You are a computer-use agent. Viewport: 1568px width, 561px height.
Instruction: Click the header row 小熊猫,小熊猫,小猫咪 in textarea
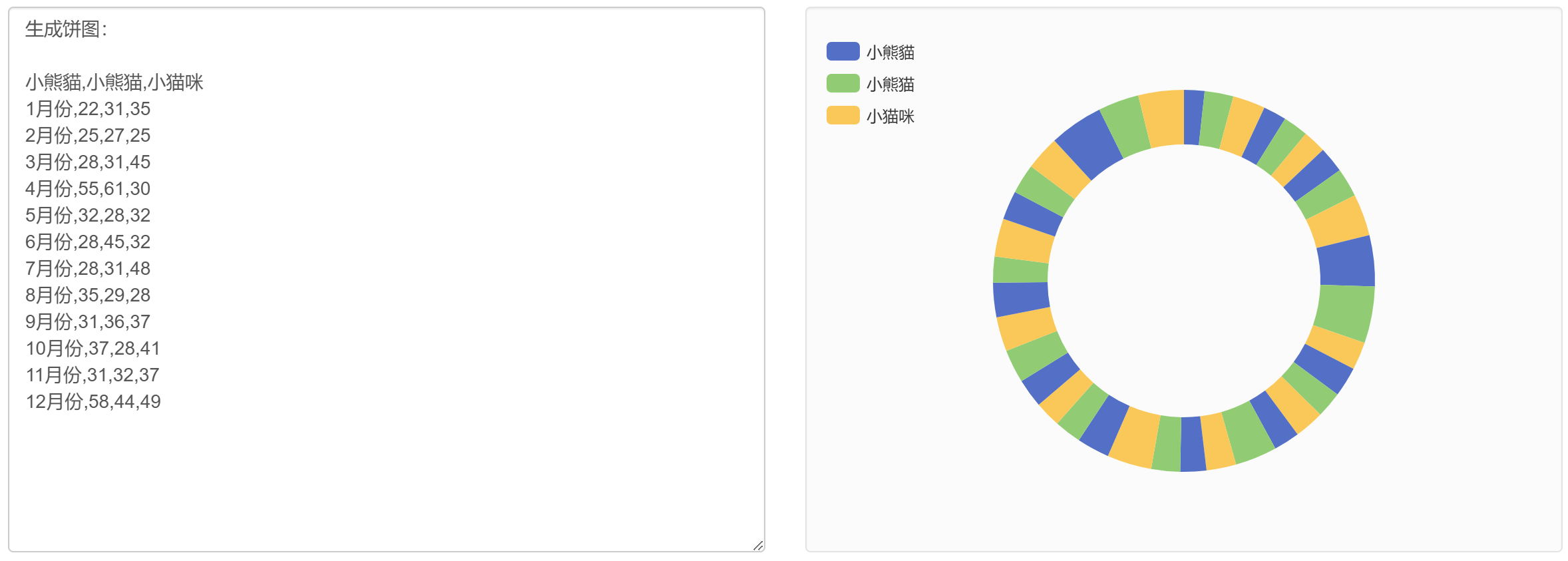click(114, 82)
